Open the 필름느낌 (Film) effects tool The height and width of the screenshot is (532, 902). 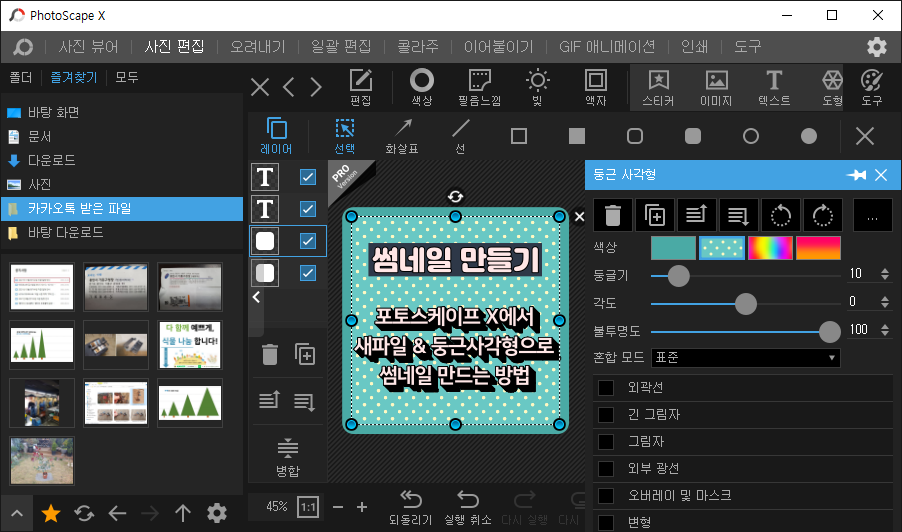click(x=479, y=87)
